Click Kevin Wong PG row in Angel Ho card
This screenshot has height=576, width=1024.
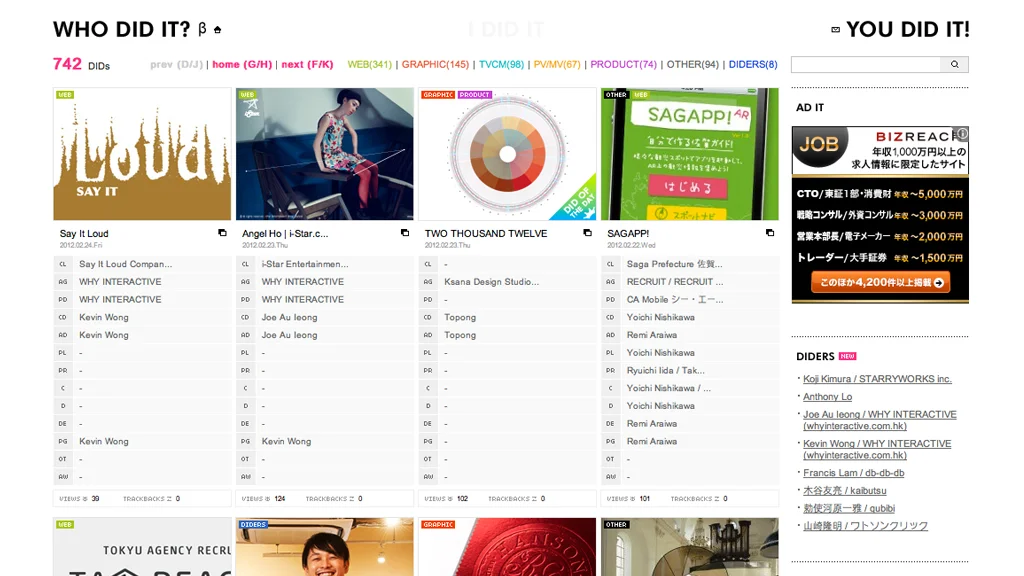pos(286,441)
